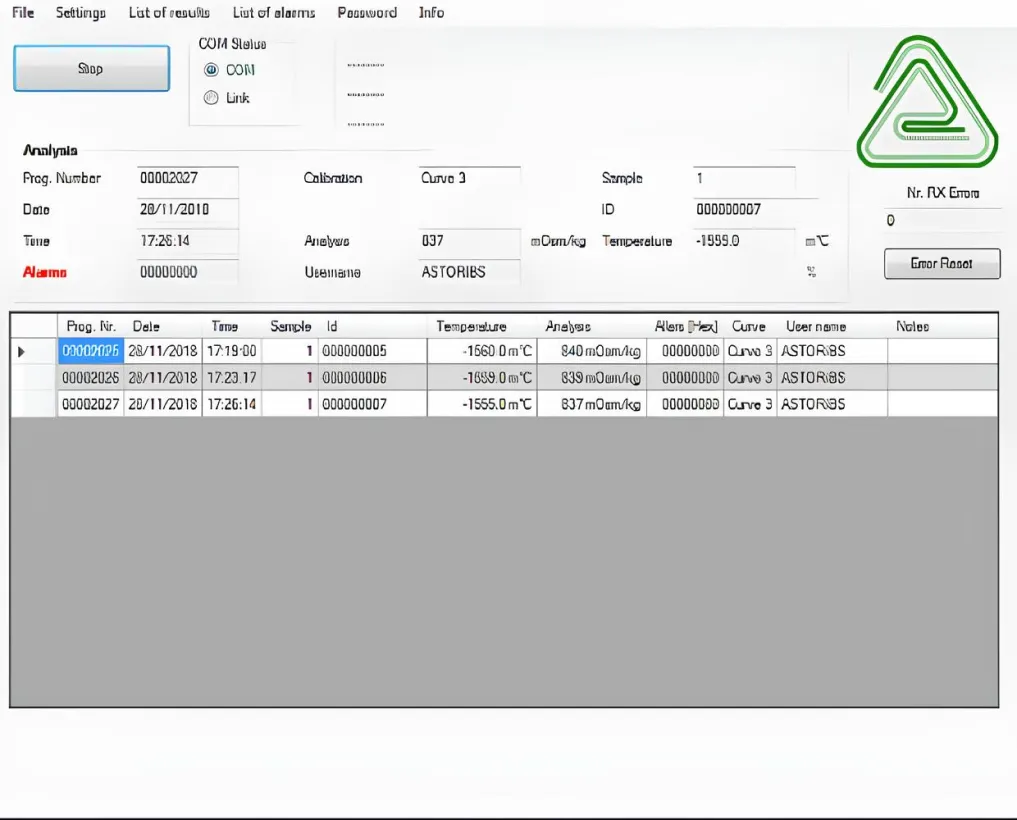Click the ID field showing 000000007
Screen dimensions: 1017x820
(743, 210)
